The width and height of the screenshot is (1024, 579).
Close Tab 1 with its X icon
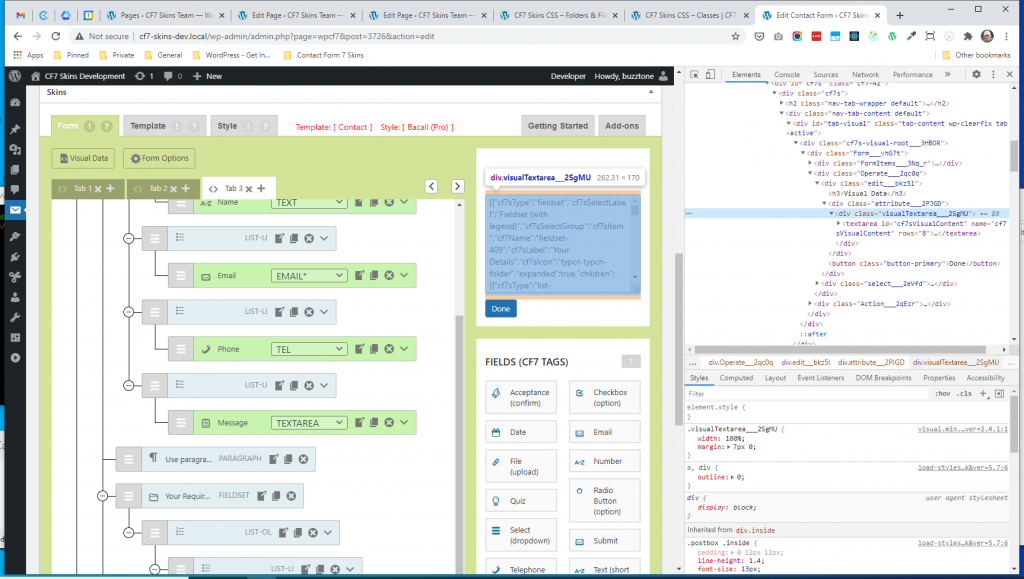pos(98,188)
